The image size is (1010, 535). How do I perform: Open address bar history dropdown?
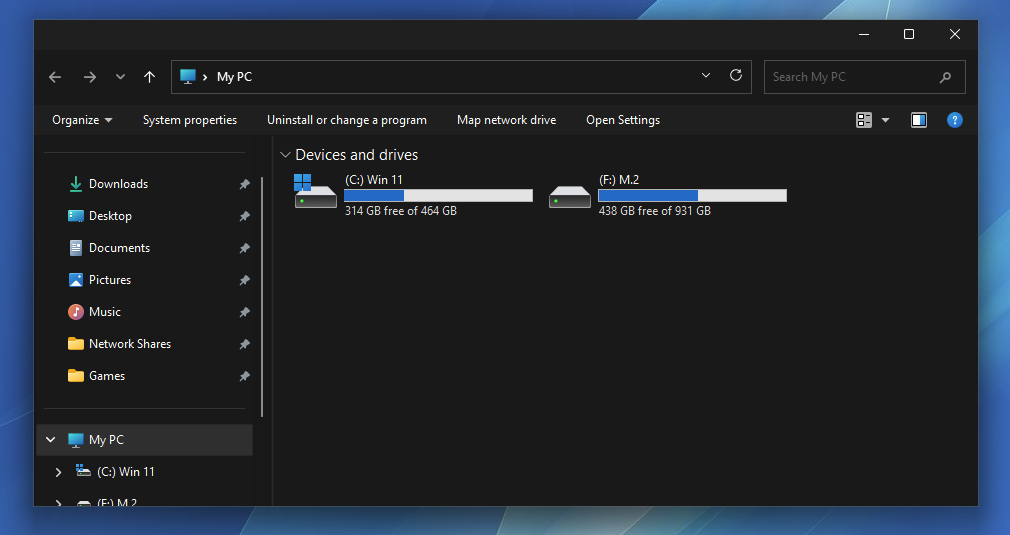coord(706,75)
